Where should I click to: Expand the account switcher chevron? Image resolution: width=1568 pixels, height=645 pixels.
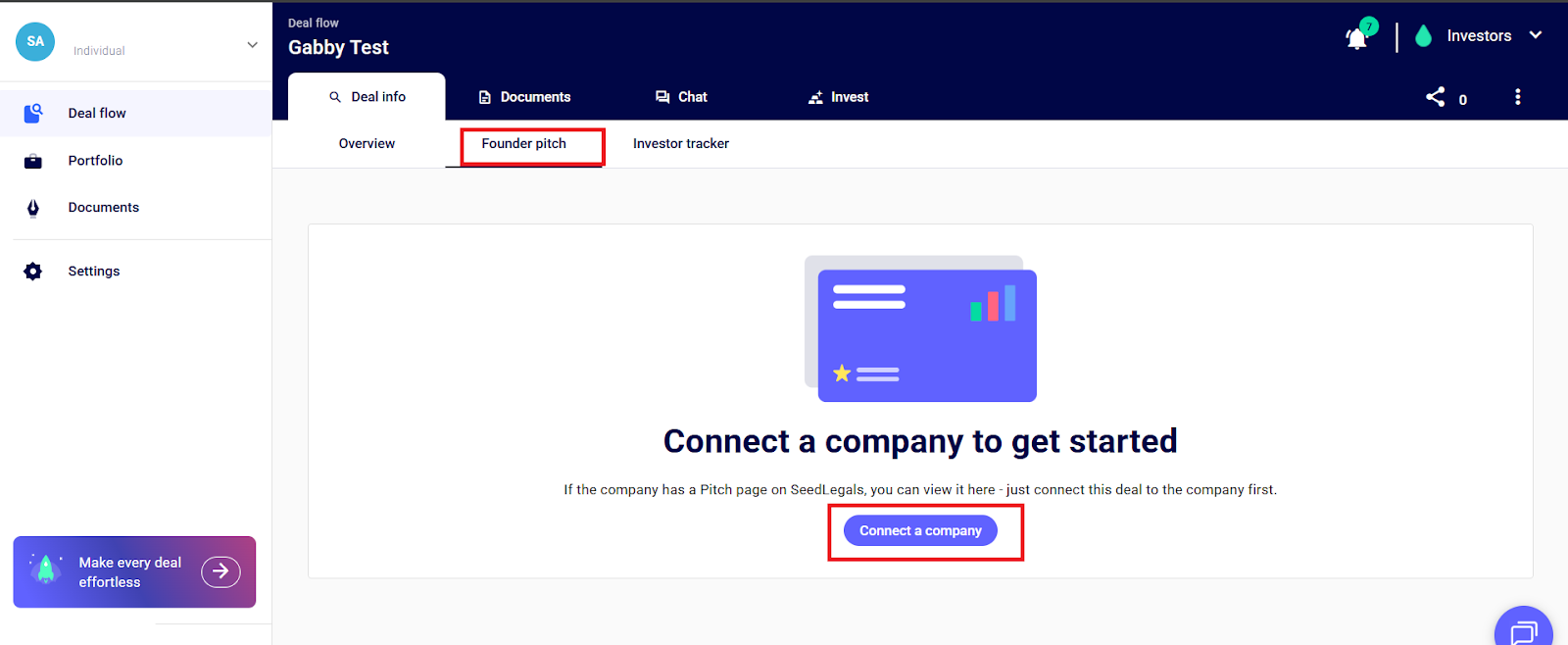point(252,45)
